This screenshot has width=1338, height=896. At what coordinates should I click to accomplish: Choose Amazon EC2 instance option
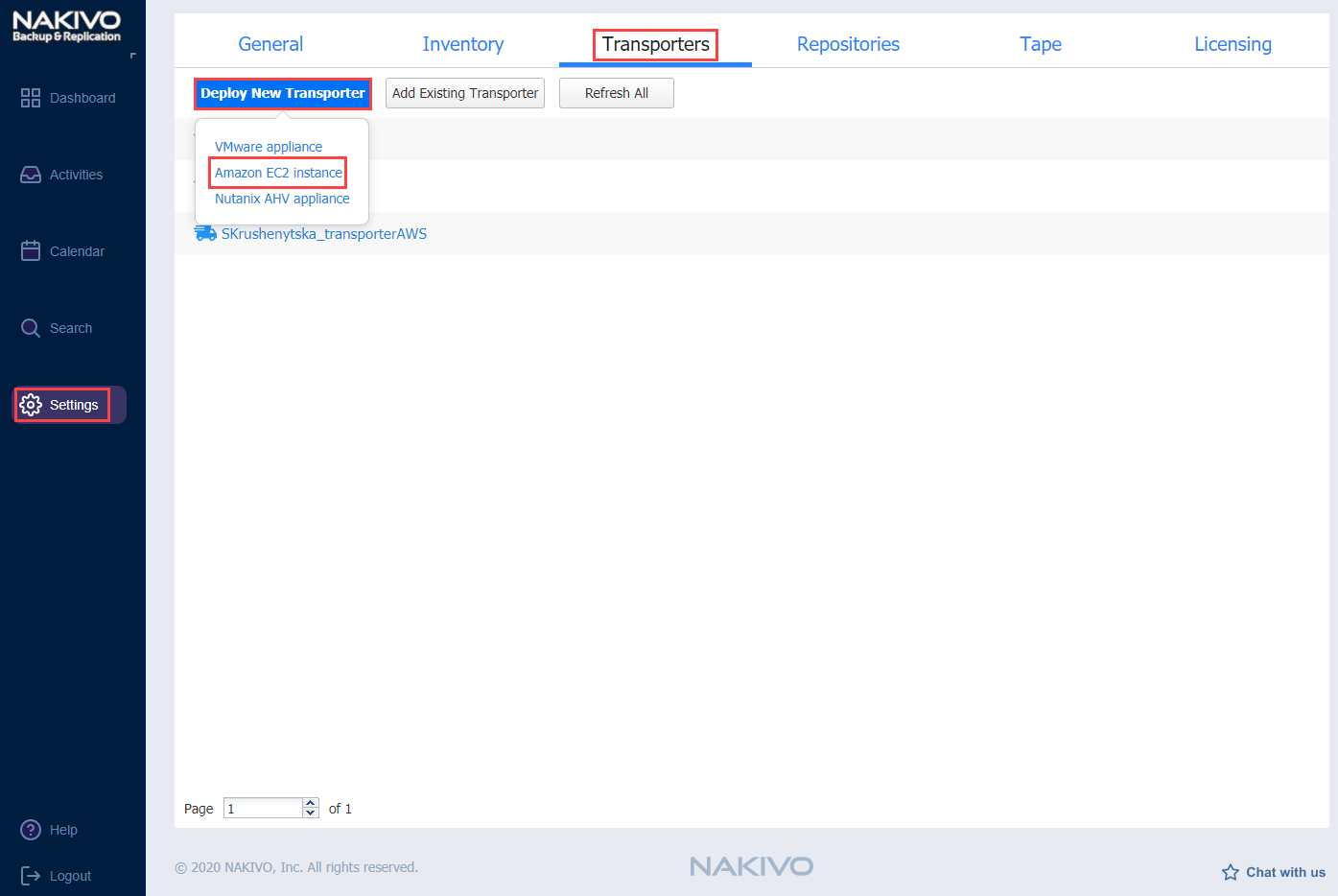(278, 173)
